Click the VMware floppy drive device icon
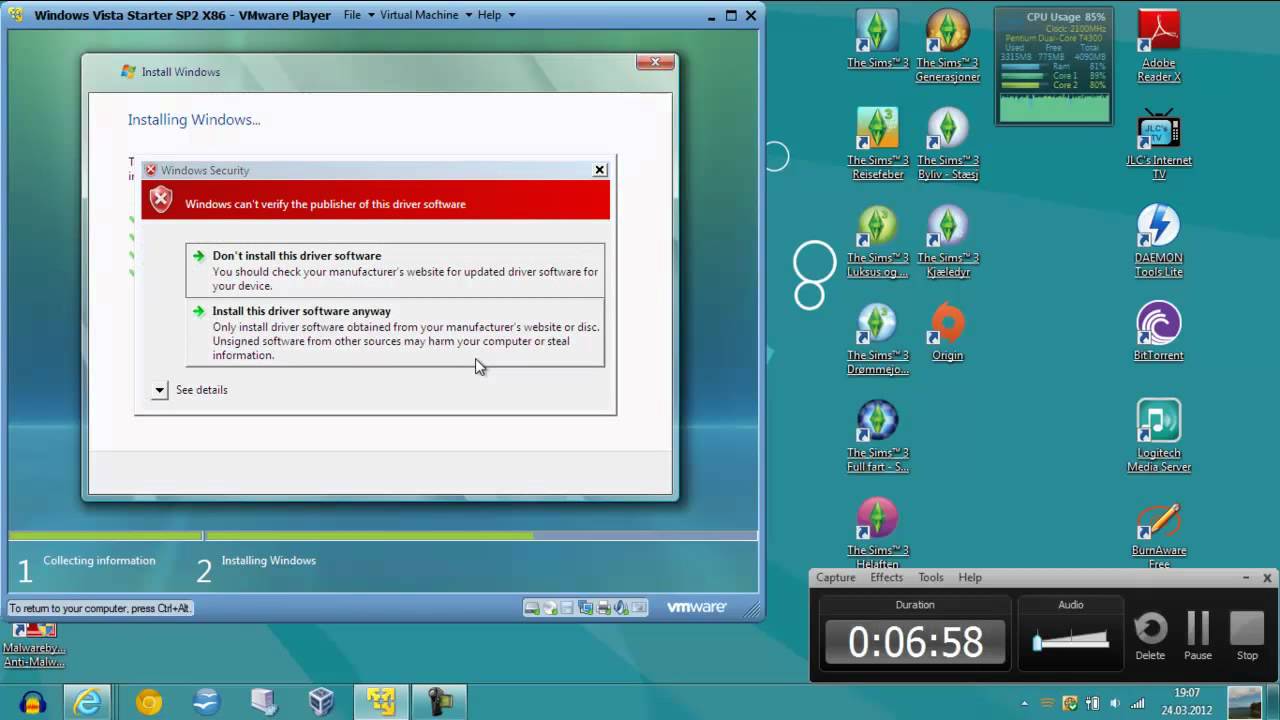 (567, 607)
